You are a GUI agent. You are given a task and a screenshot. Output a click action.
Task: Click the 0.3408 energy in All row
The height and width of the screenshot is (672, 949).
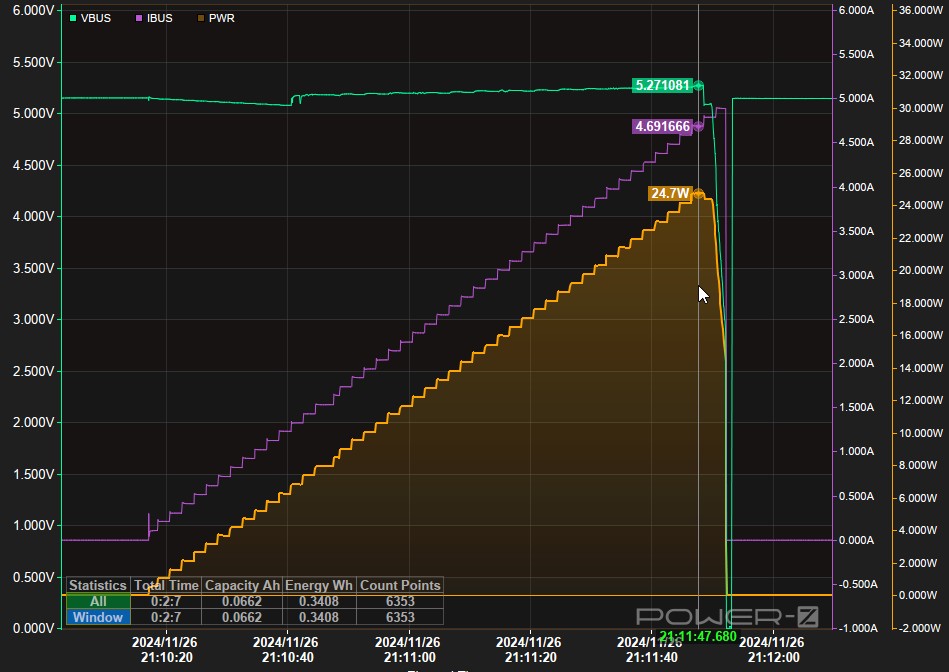tap(319, 601)
